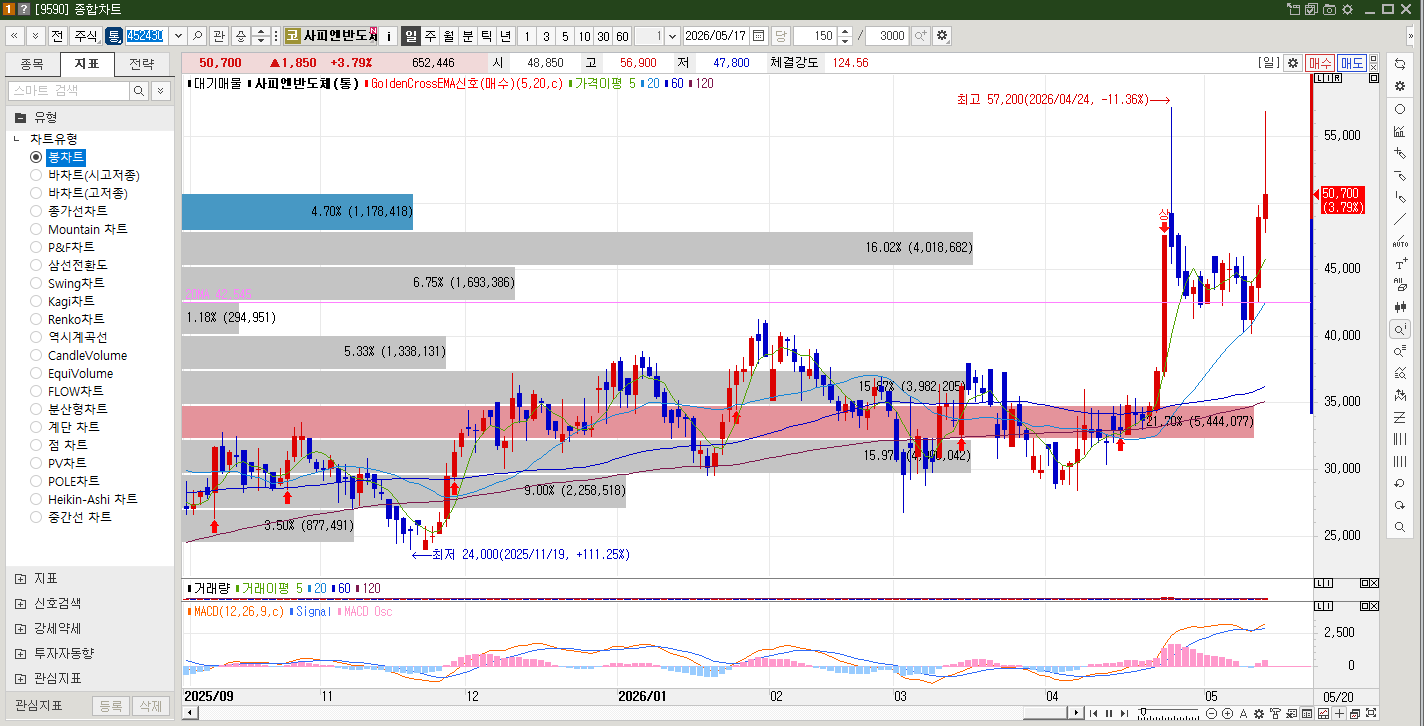
Task: Click the zoom in plus icon below the chart
Action: coord(1227,713)
